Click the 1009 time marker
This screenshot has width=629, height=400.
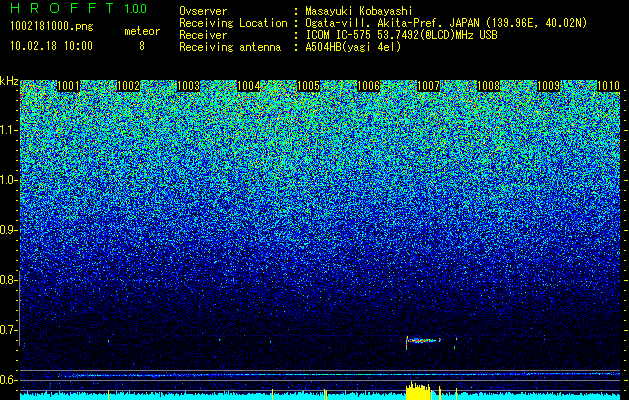(x=548, y=86)
